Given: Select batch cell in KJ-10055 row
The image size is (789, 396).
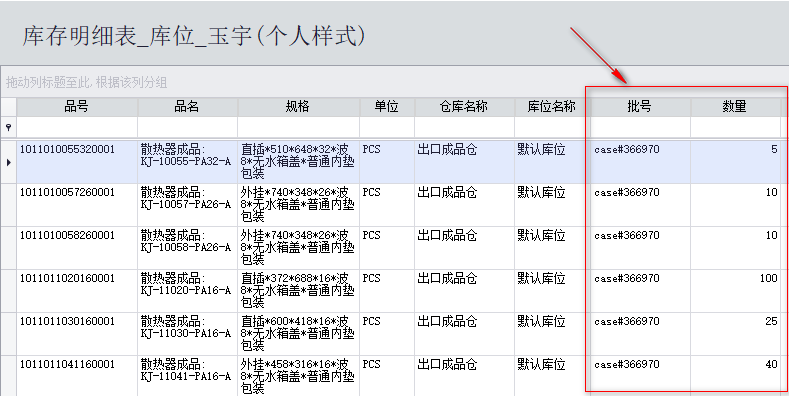Looking at the screenshot, I should (x=640, y=162).
